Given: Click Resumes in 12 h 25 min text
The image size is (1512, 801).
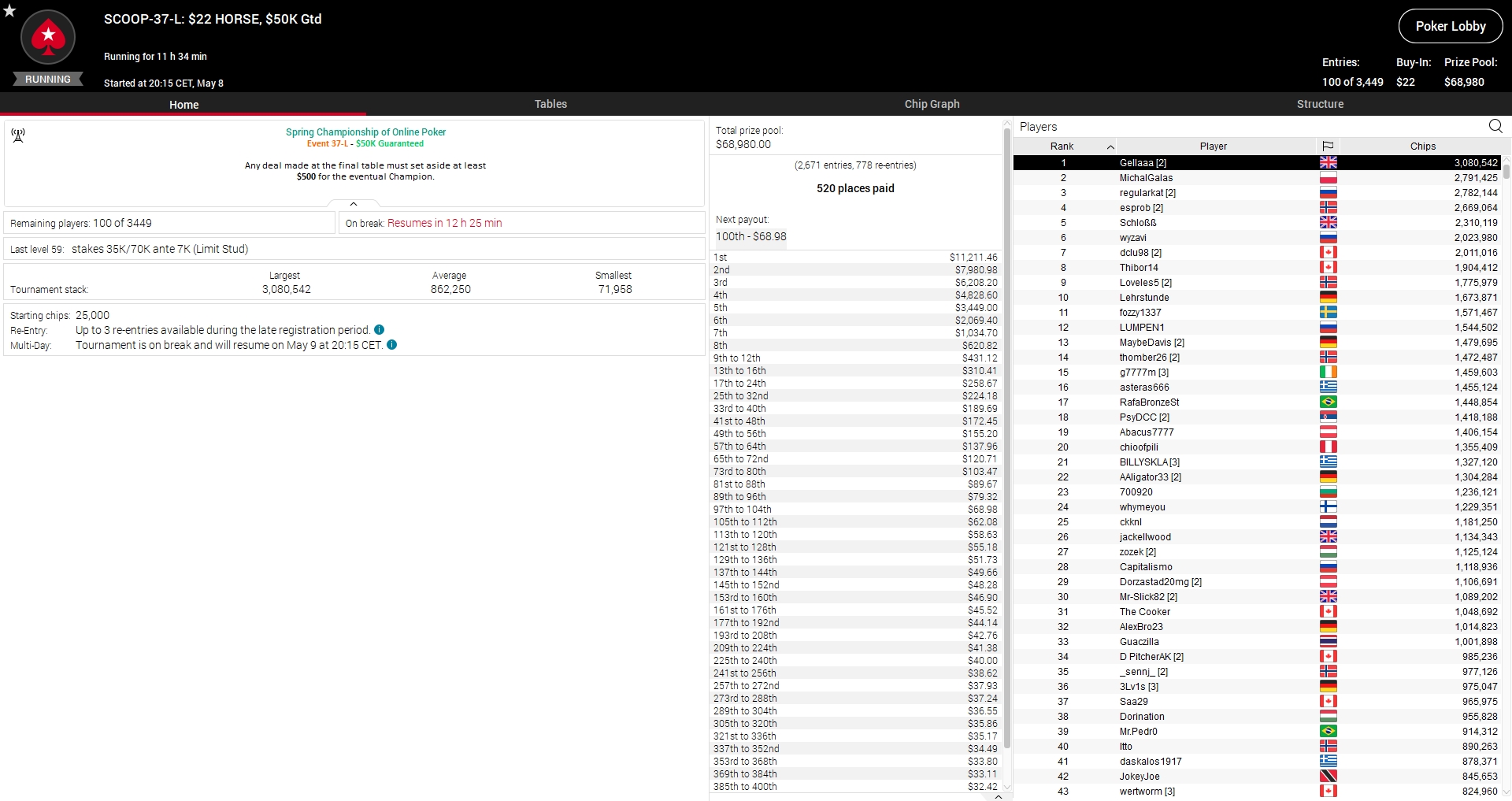Looking at the screenshot, I should (444, 223).
